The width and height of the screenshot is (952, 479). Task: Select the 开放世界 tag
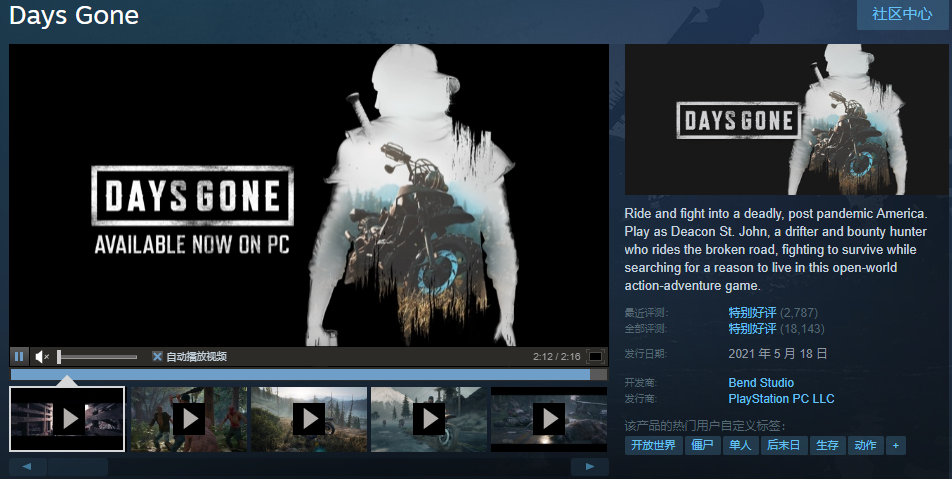[653, 445]
